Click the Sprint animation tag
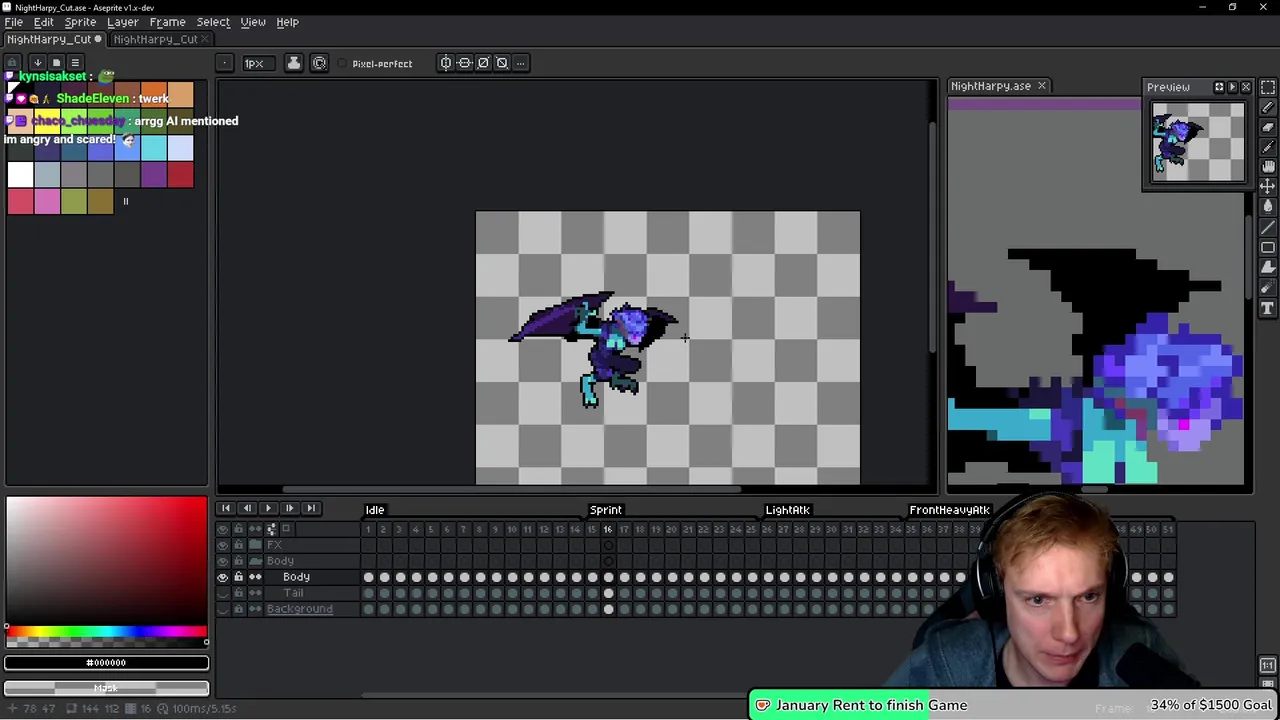 pos(606,510)
